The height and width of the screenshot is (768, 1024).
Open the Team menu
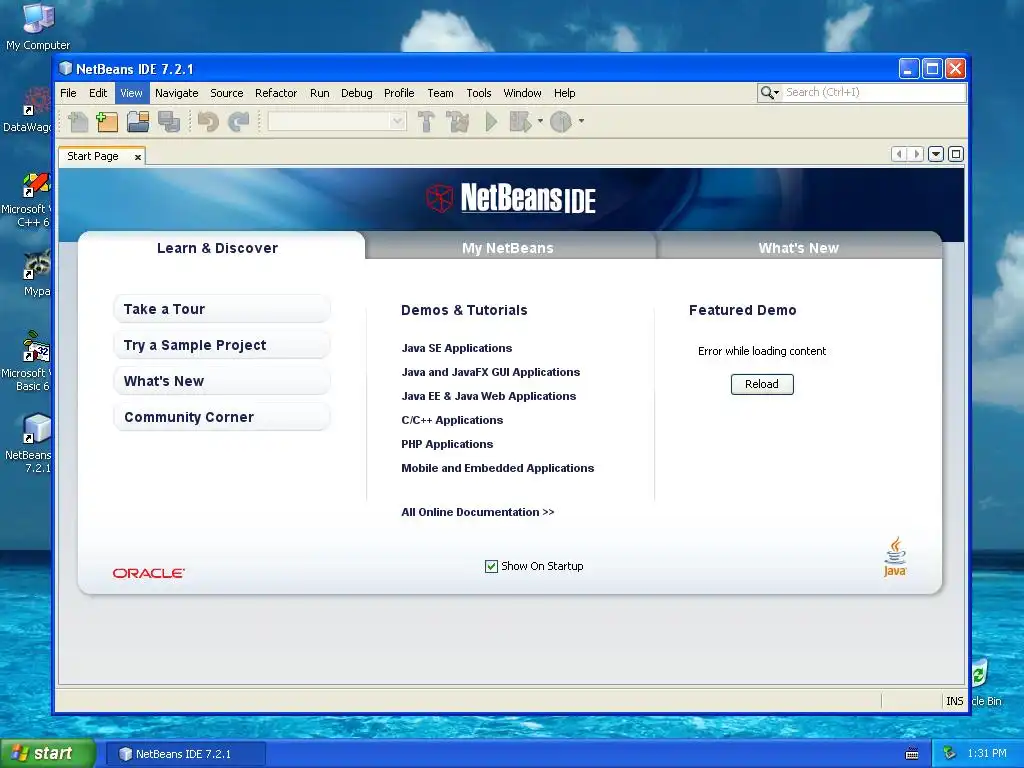(x=440, y=93)
